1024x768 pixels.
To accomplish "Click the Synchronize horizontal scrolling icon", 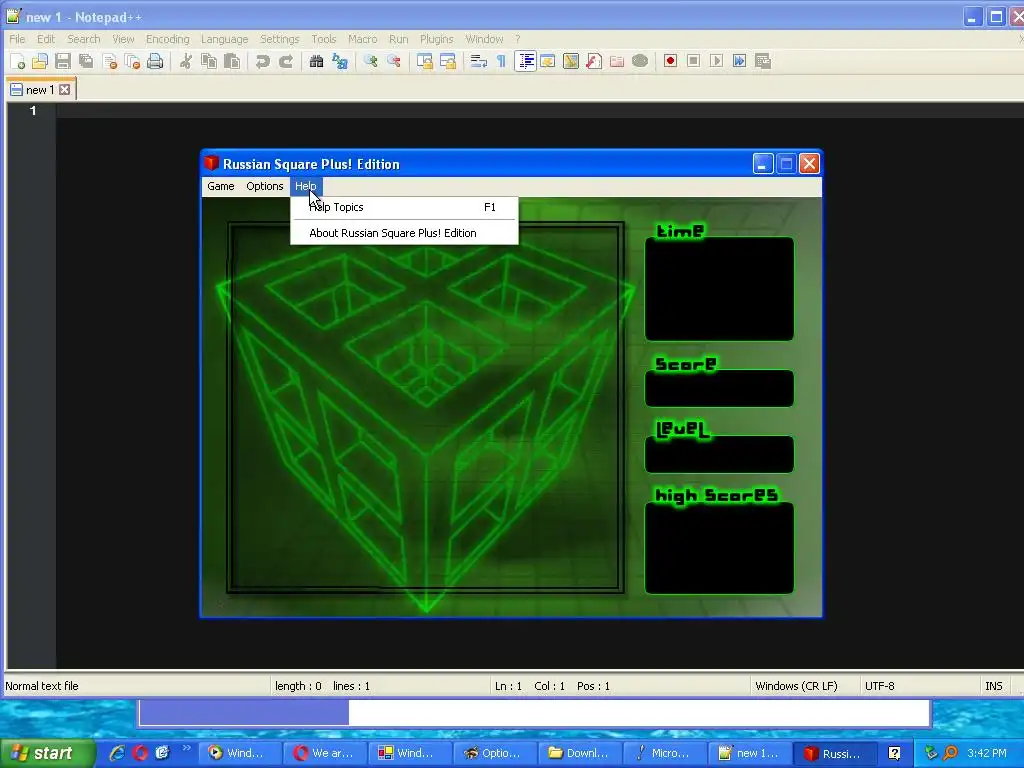I will 448,61.
